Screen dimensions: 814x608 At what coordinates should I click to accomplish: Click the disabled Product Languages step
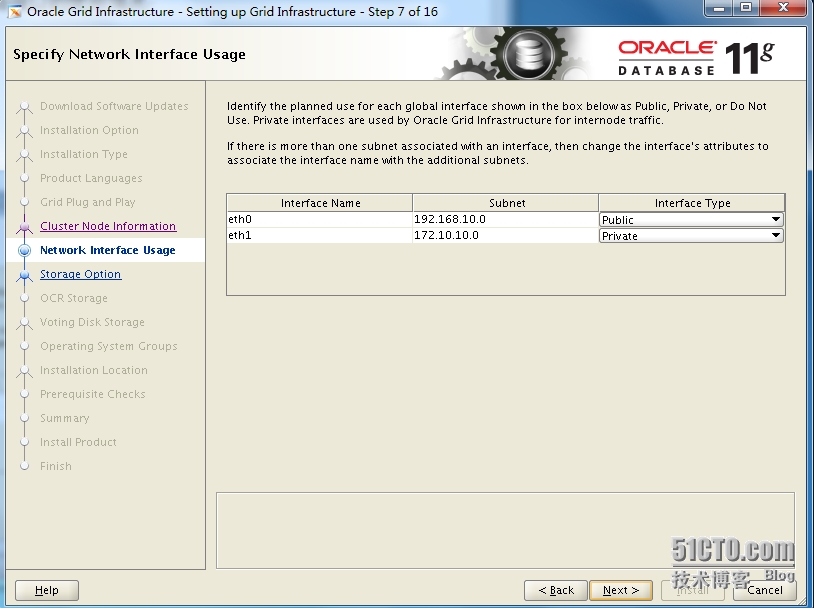pyautogui.click(x=91, y=179)
